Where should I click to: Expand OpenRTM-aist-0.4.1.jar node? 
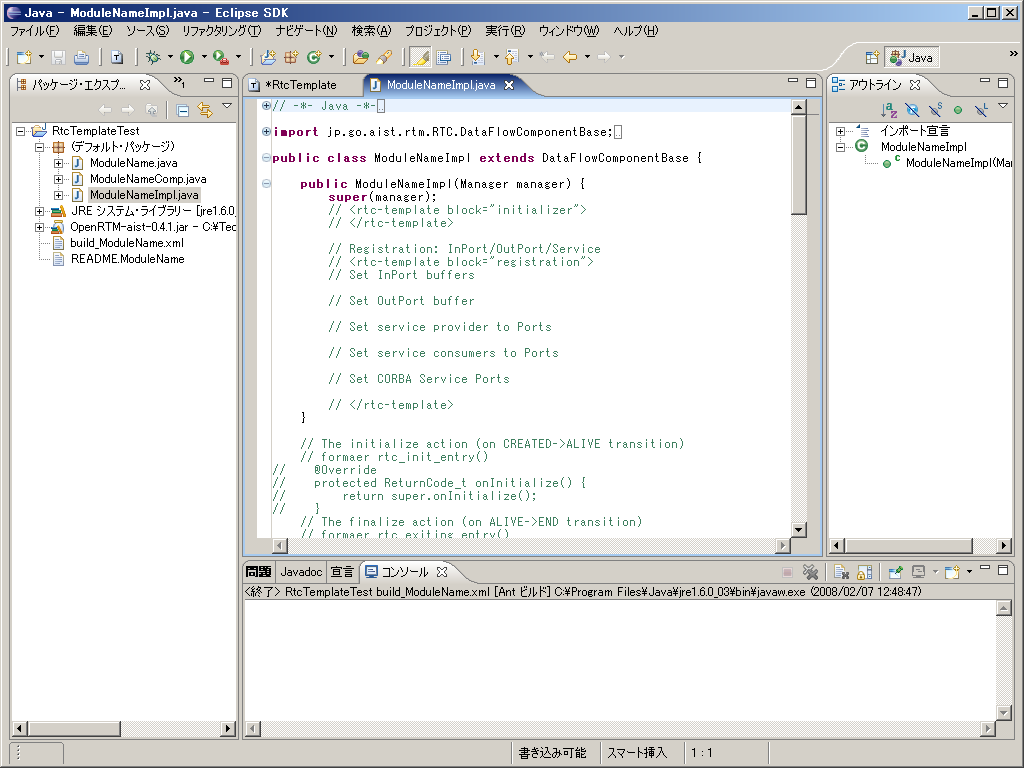(39, 227)
